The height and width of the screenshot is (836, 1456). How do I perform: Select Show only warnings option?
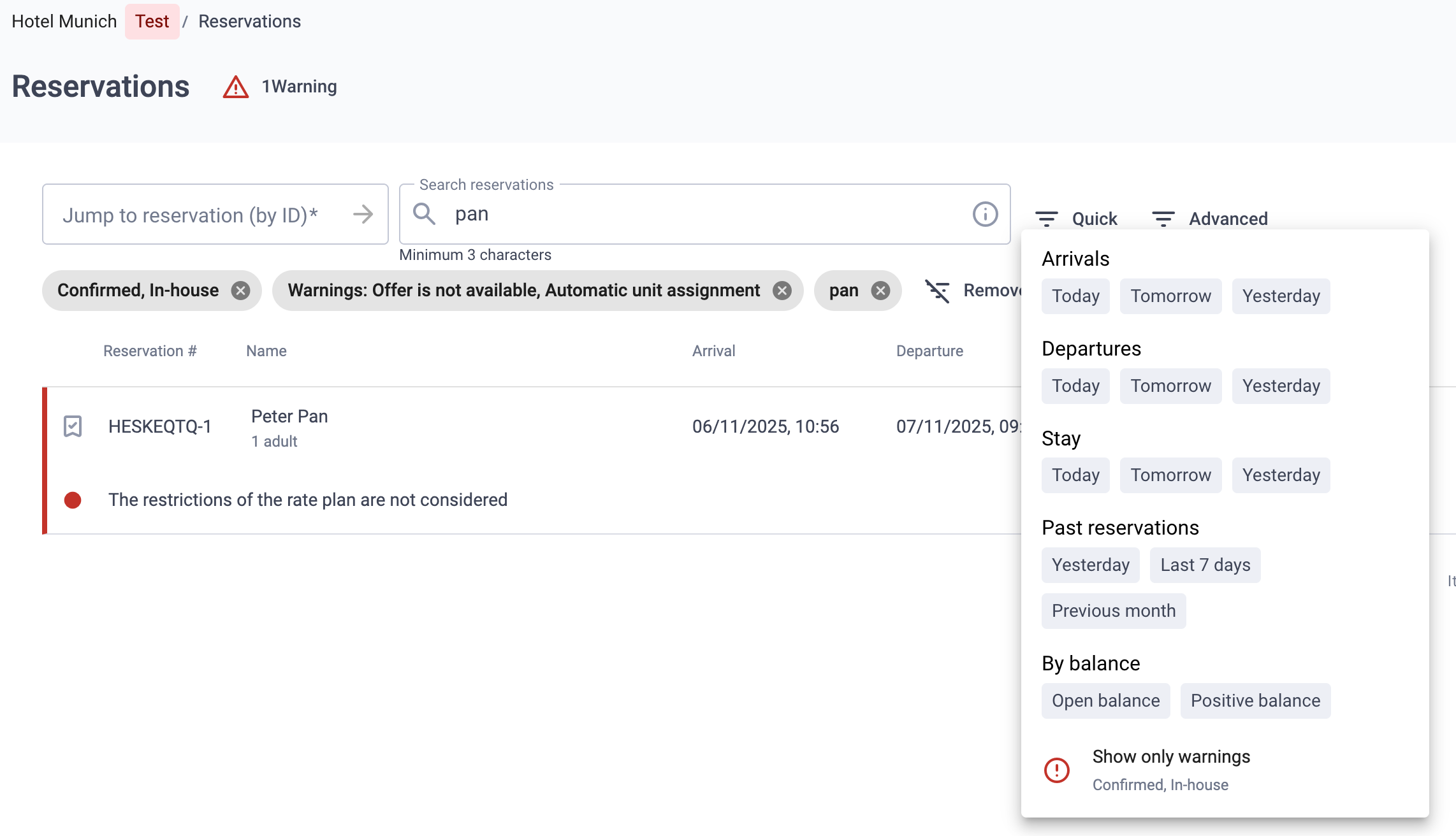coord(1224,770)
